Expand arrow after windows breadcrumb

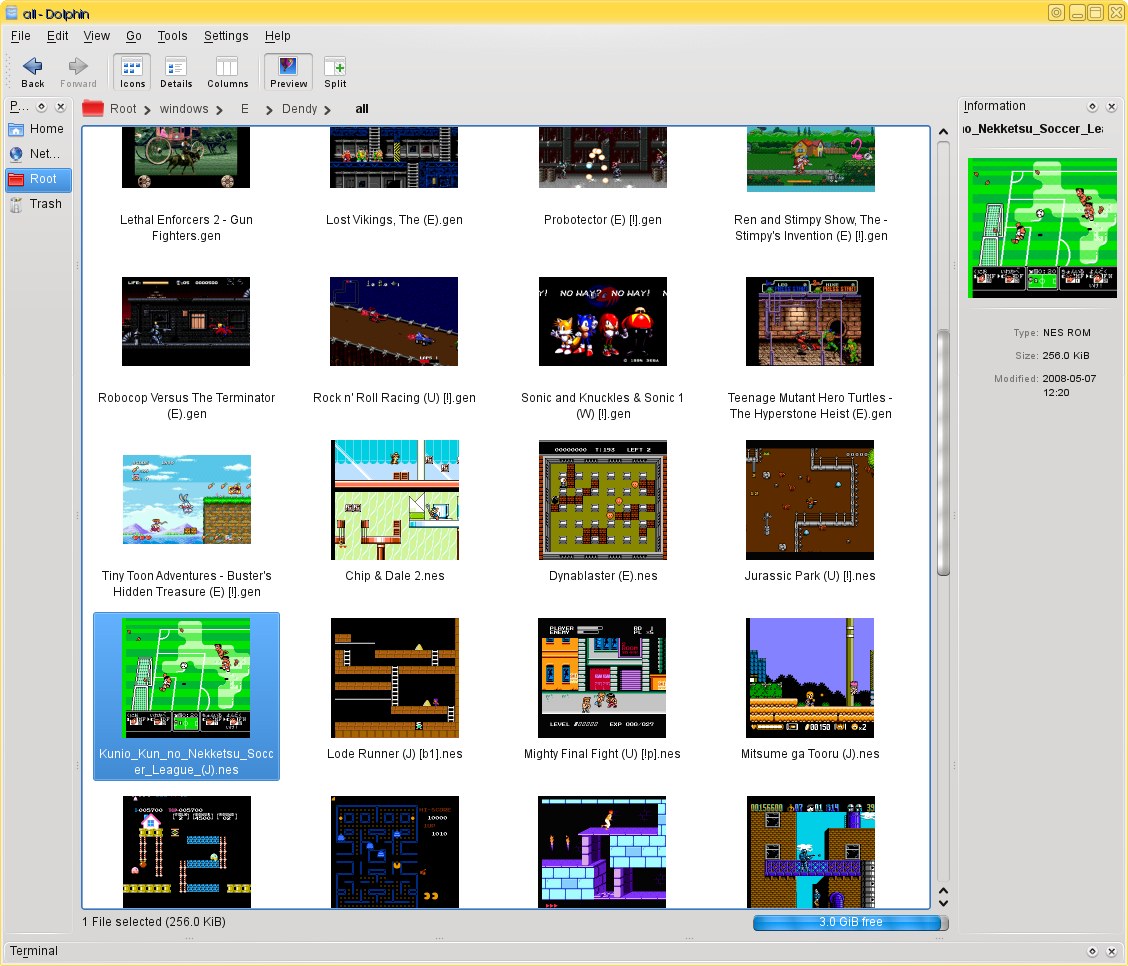(219, 110)
